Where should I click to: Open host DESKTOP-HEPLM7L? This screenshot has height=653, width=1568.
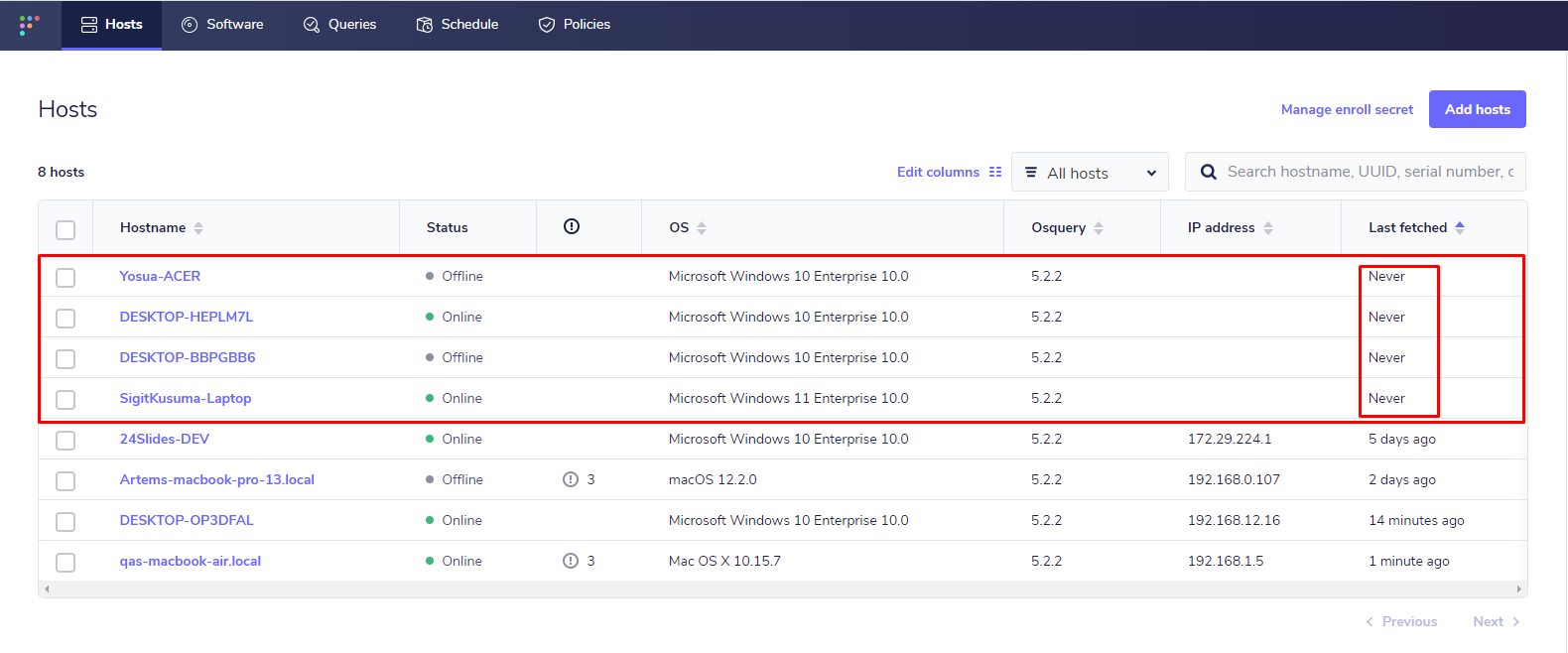187,317
